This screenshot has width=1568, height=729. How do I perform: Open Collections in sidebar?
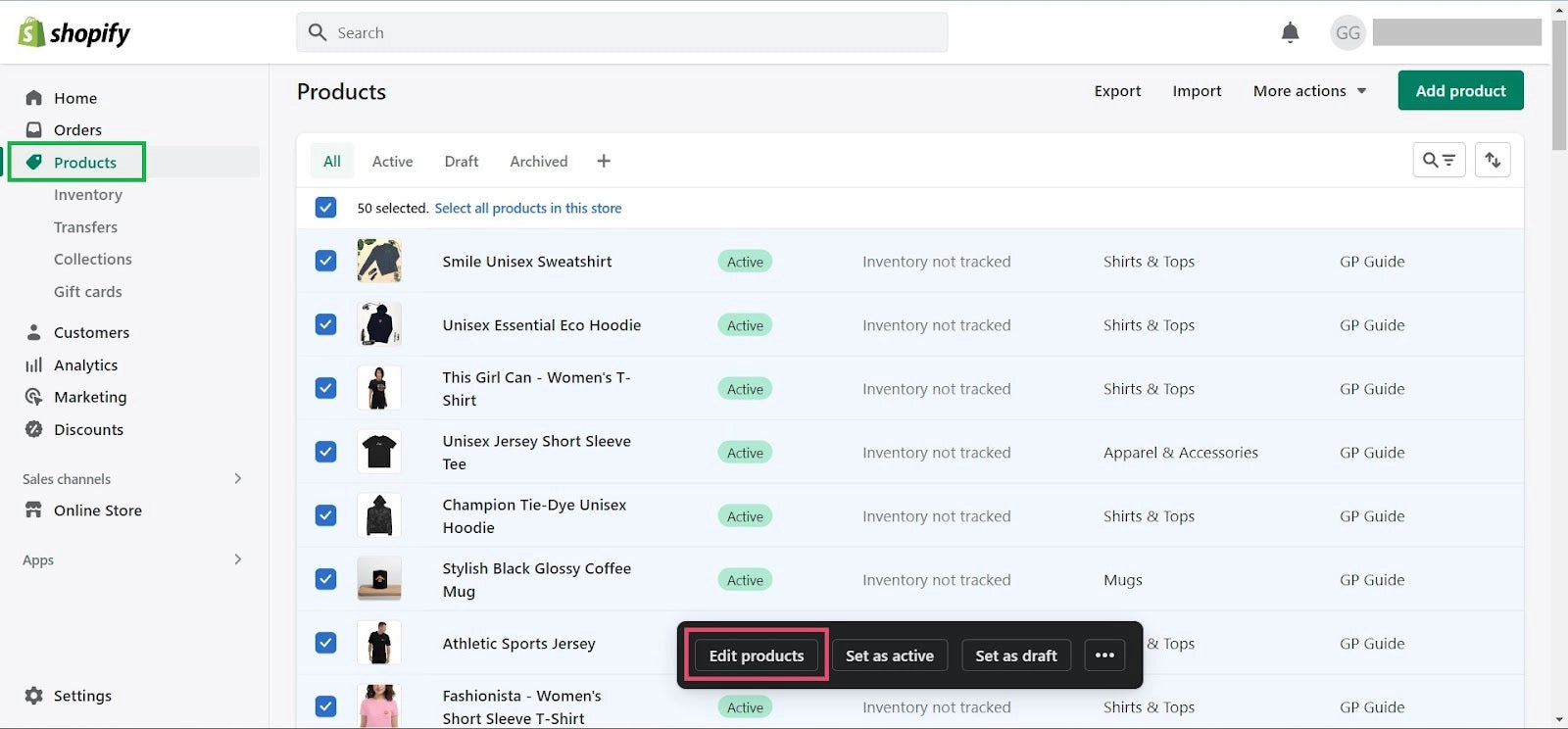pos(93,260)
